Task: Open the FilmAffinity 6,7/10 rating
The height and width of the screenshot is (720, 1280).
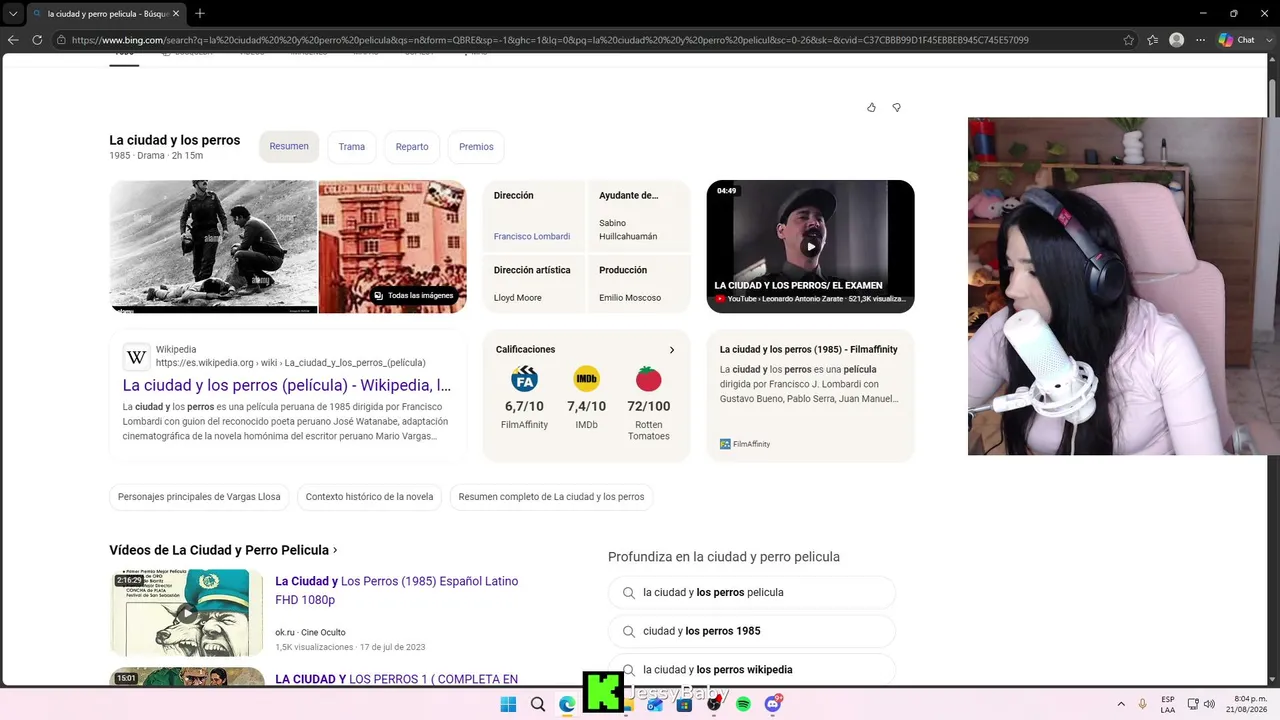Action: click(x=525, y=398)
